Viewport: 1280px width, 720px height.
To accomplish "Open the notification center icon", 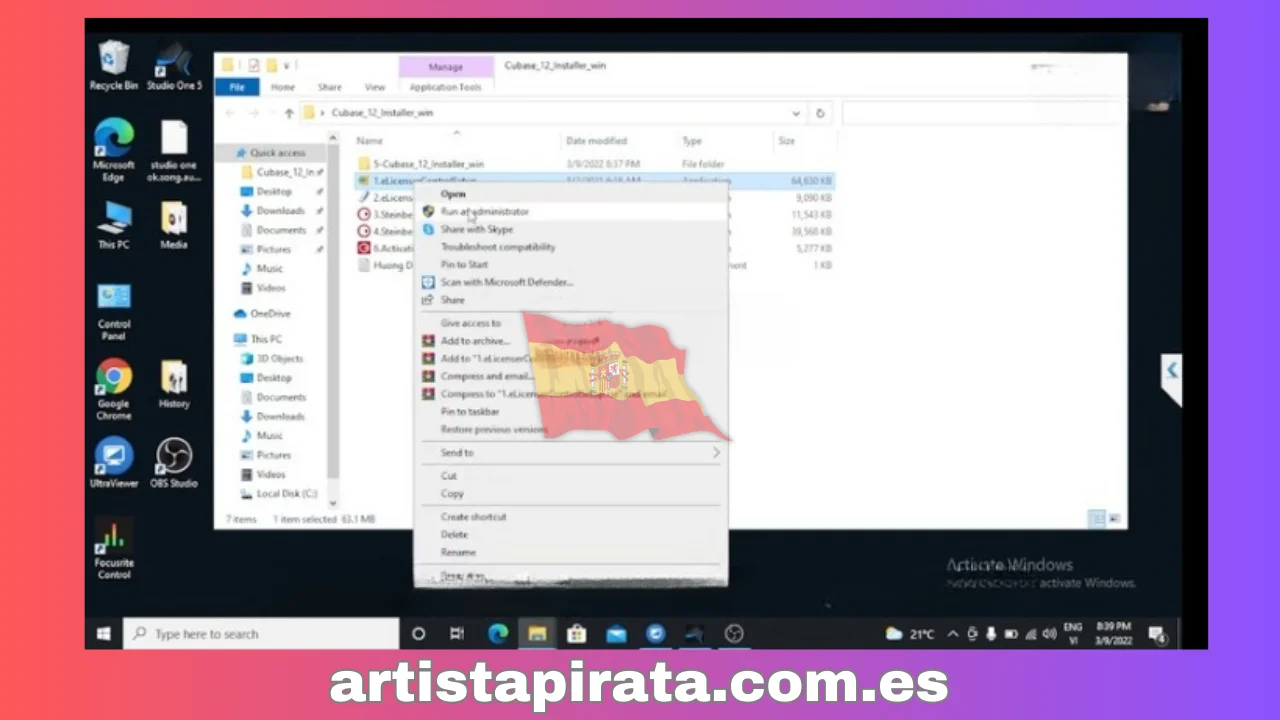I will (x=1157, y=634).
